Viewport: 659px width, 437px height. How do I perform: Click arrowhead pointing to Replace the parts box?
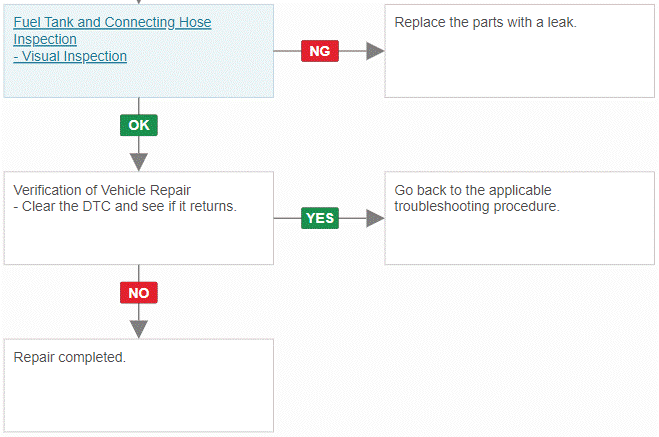(375, 51)
